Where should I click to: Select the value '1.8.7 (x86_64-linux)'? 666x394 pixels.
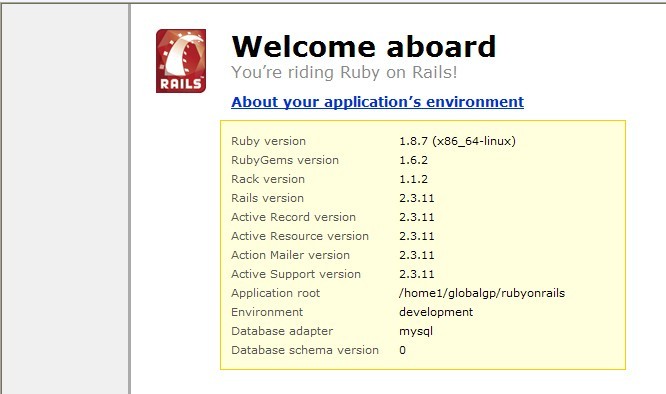(x=457, y=141)
